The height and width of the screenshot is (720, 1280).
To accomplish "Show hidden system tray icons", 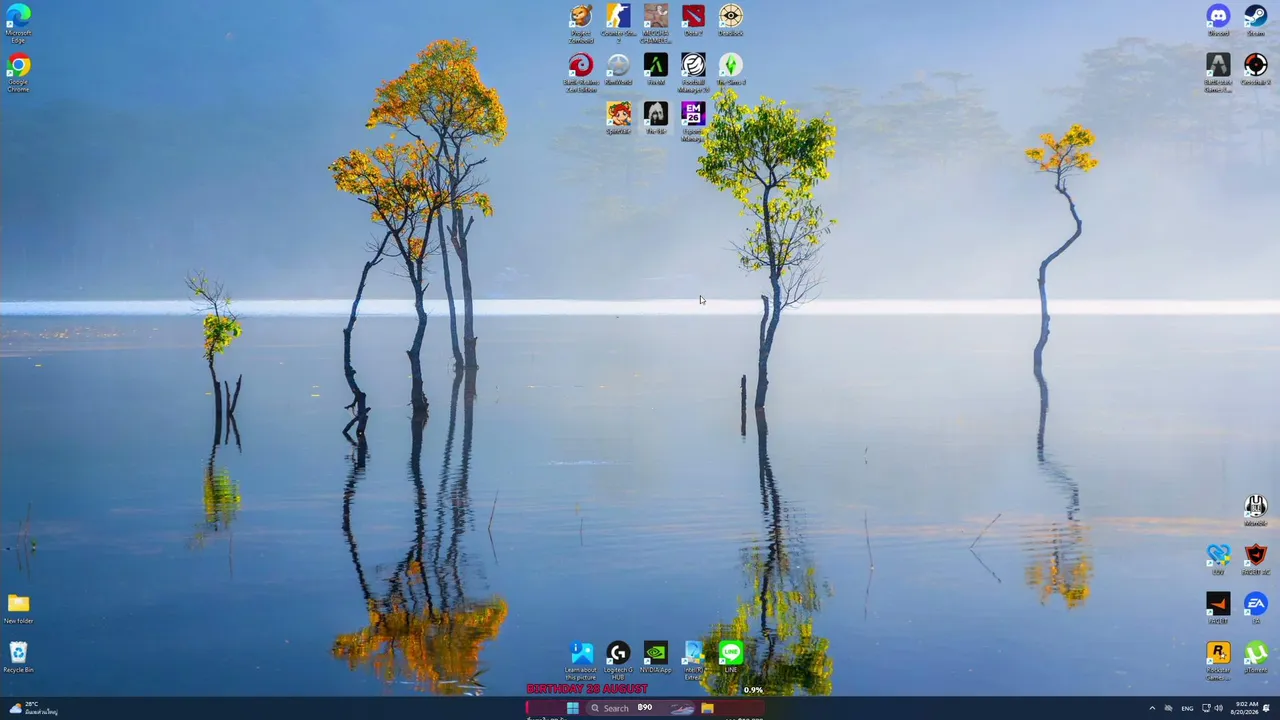I will (x=1151, y=708).
